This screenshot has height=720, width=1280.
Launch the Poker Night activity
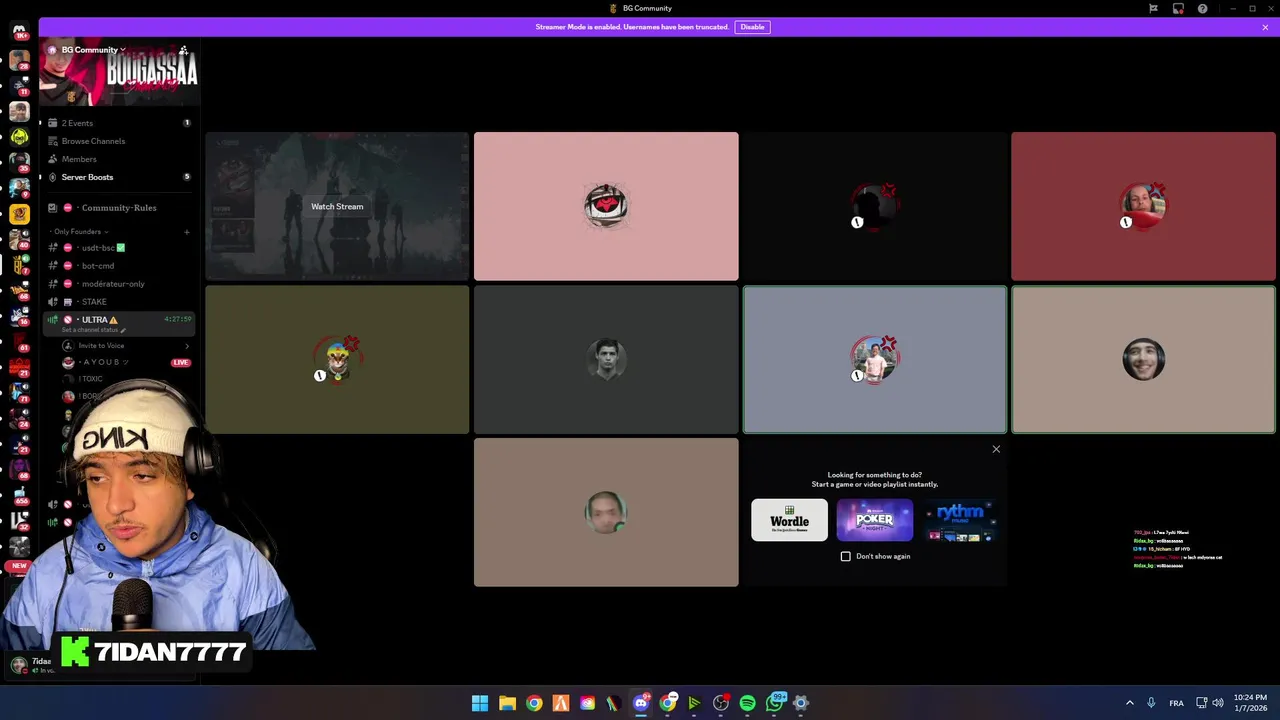[x=875, y=520]
